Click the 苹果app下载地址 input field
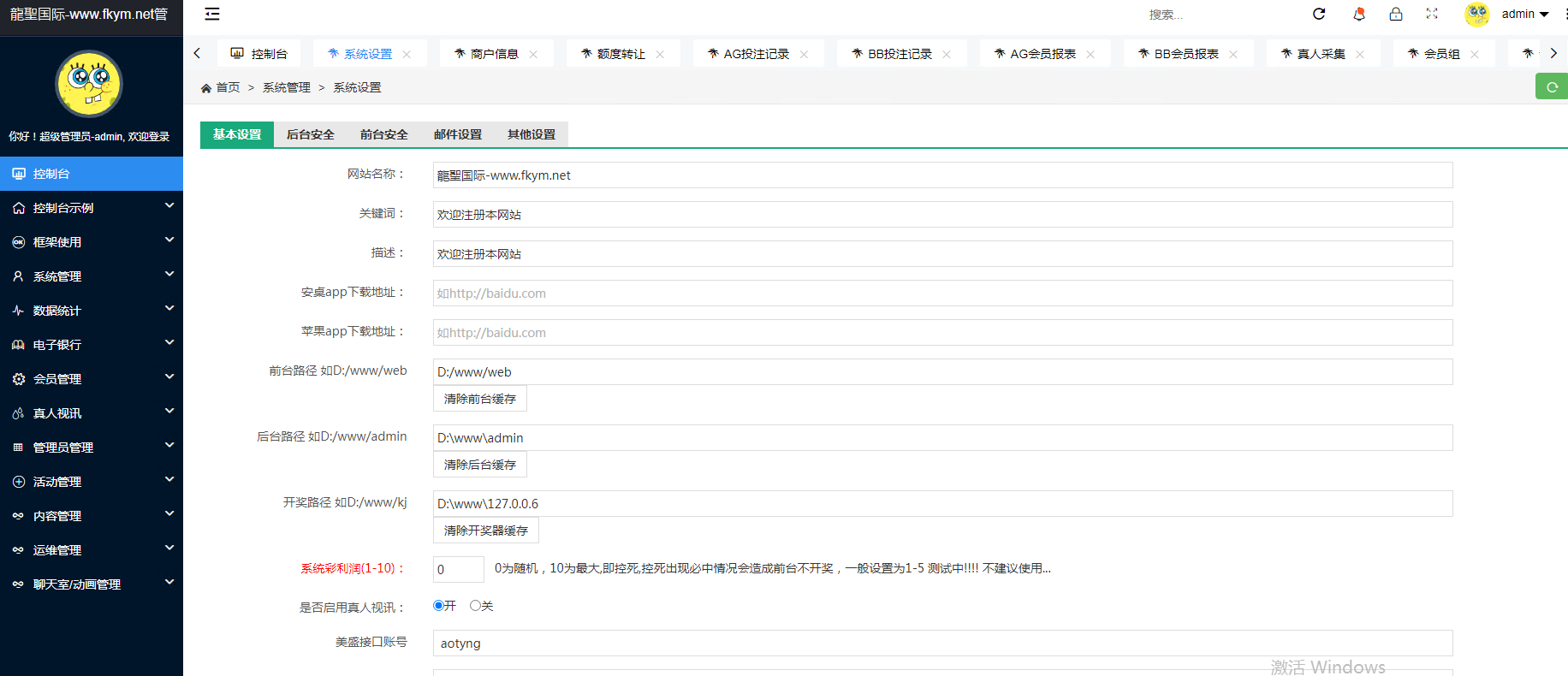Screen dimensions: 1568x676 [x=943, y=333]
